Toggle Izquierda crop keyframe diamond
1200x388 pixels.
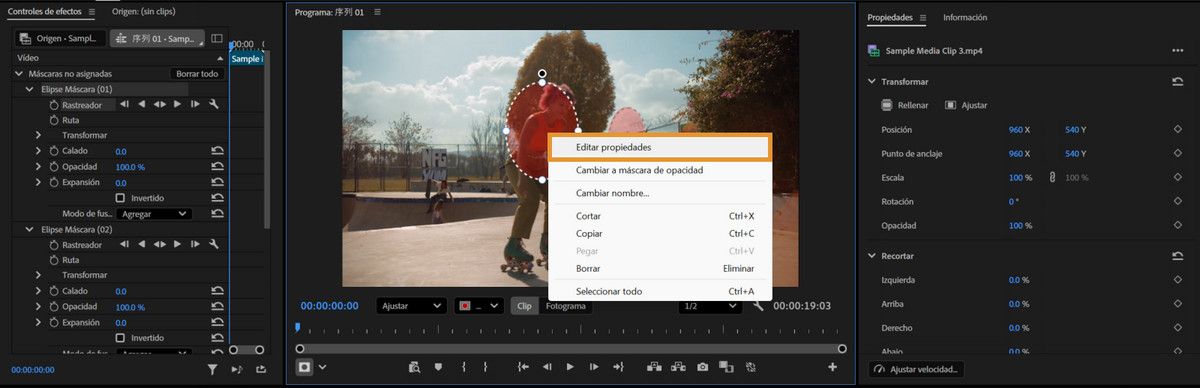click(x=1178, y=280)
